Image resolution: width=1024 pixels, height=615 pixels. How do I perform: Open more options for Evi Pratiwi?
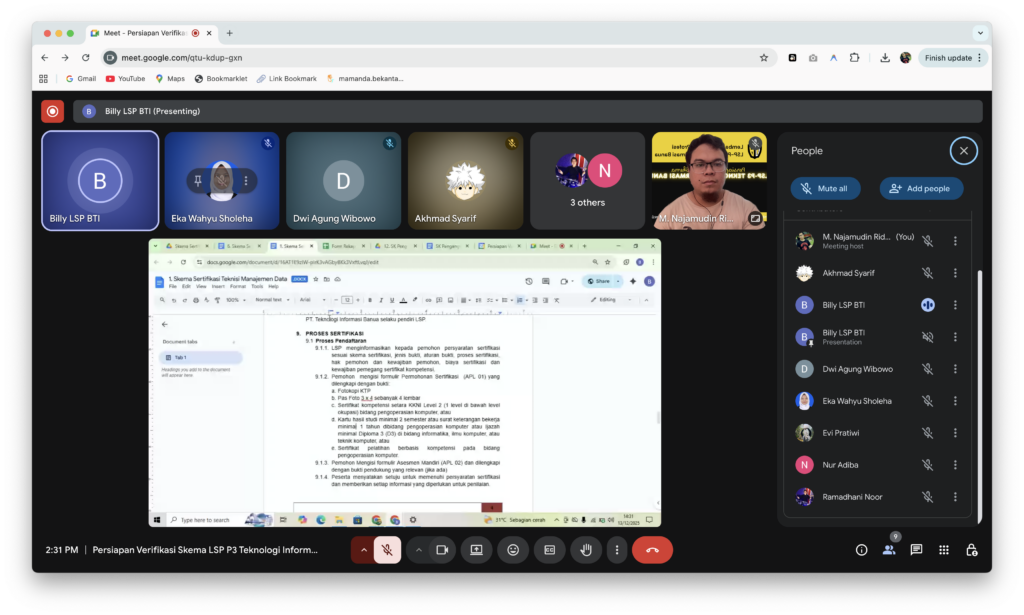click(x=955, y=433)
